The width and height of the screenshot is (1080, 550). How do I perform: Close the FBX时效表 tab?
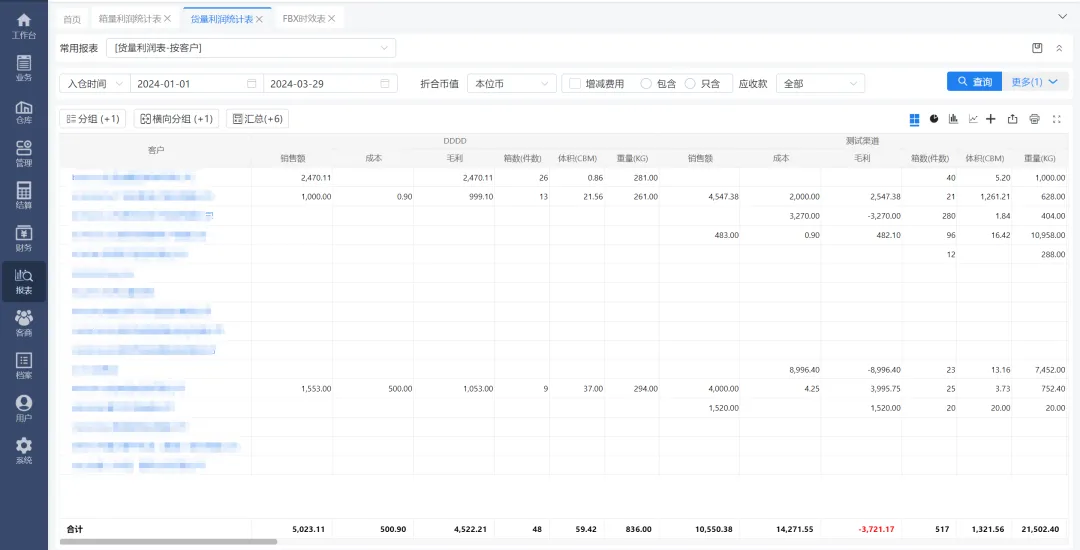pyautogui.click(x=331, y=19)
